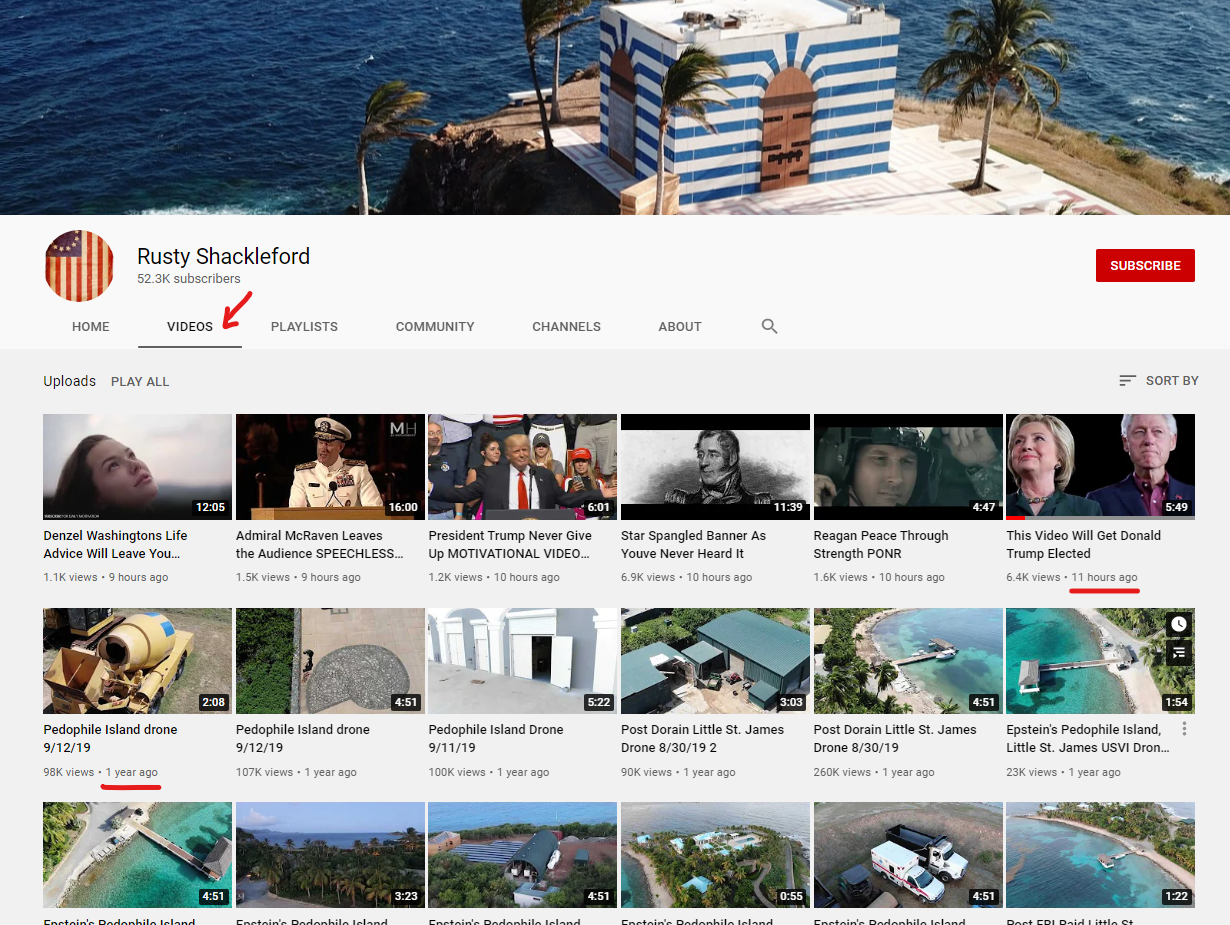
Task: Click the Play All button
Action: pyautogui.click(x=140, y=382)
